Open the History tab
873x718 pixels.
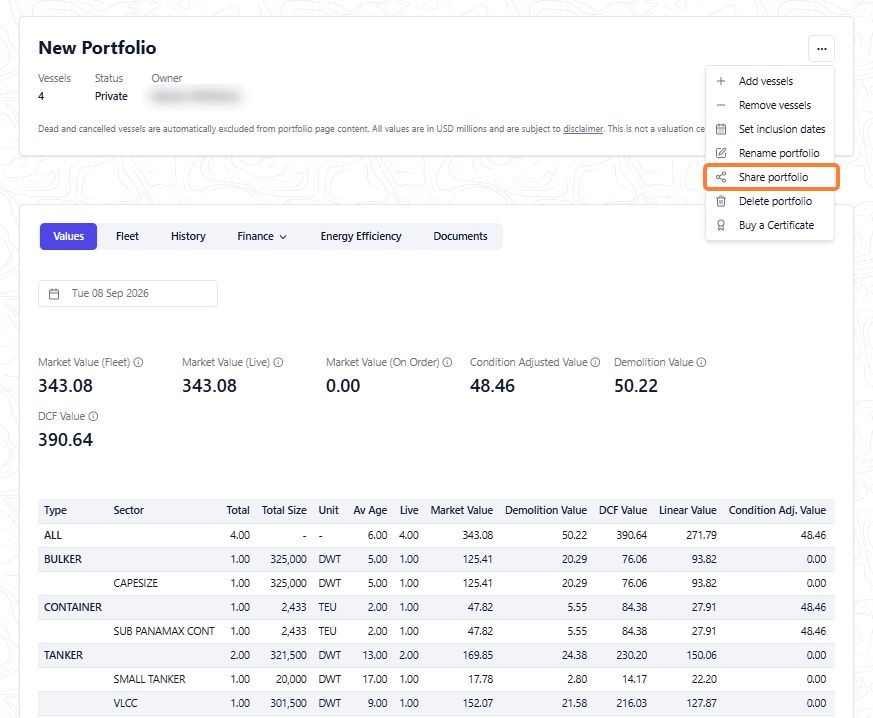pos(188,237)
